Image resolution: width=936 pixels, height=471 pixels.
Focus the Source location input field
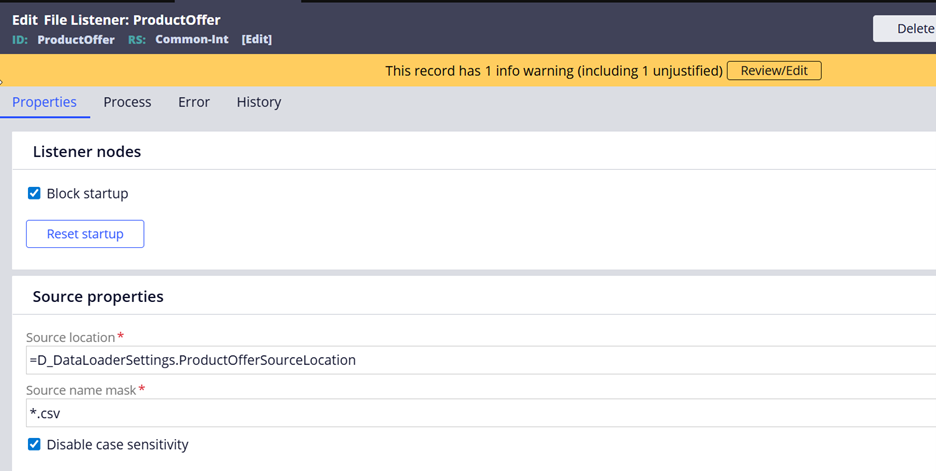click(480, 360)
